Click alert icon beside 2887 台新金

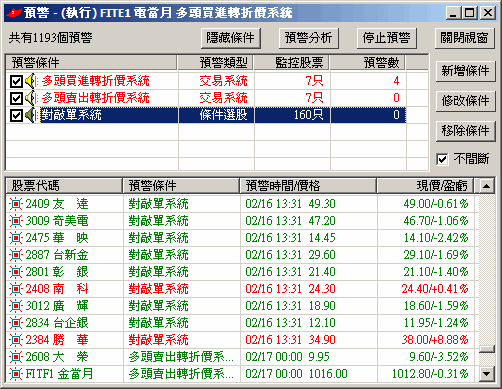(x=16, y=255)
